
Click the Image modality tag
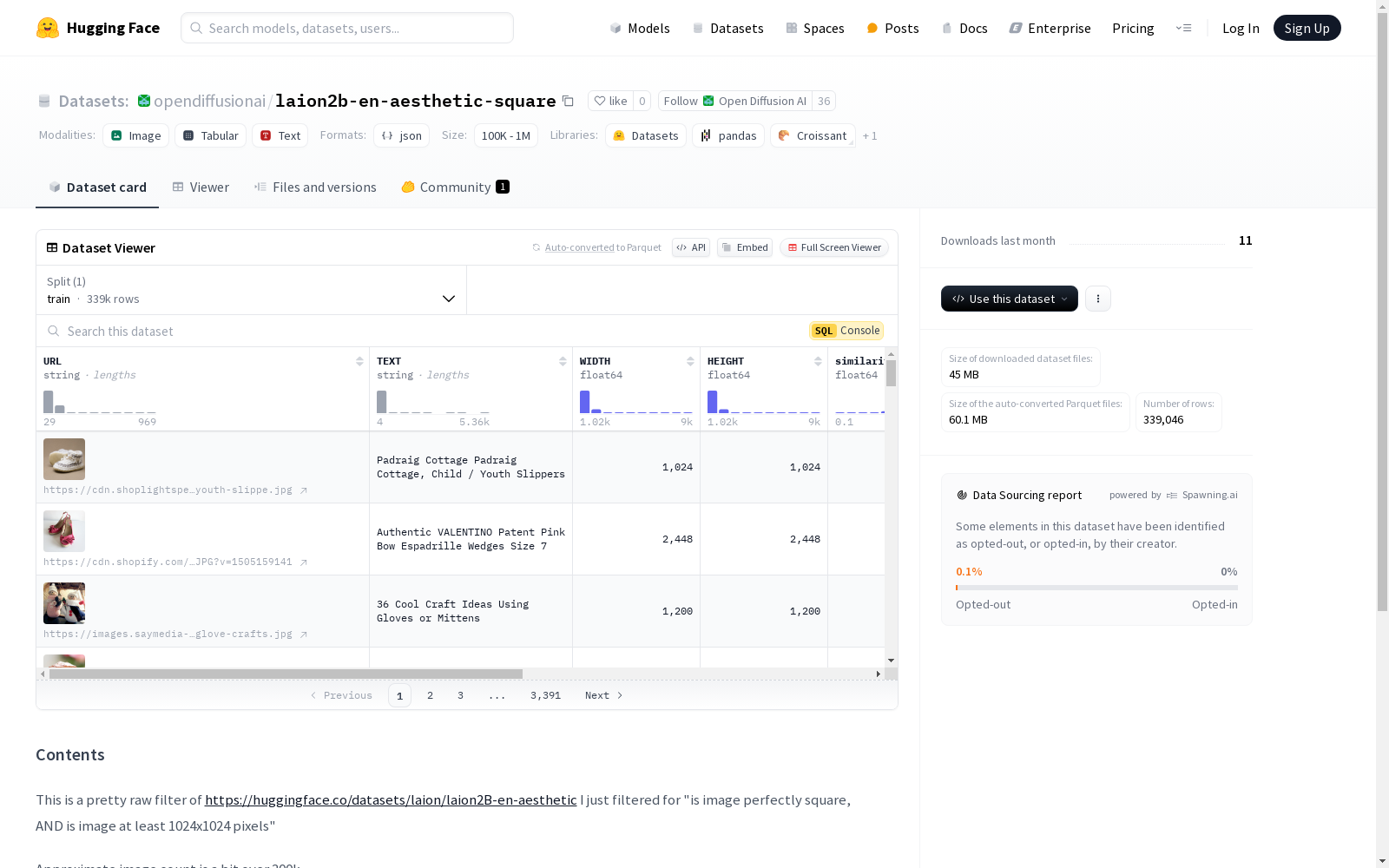[x=136, y=135]
